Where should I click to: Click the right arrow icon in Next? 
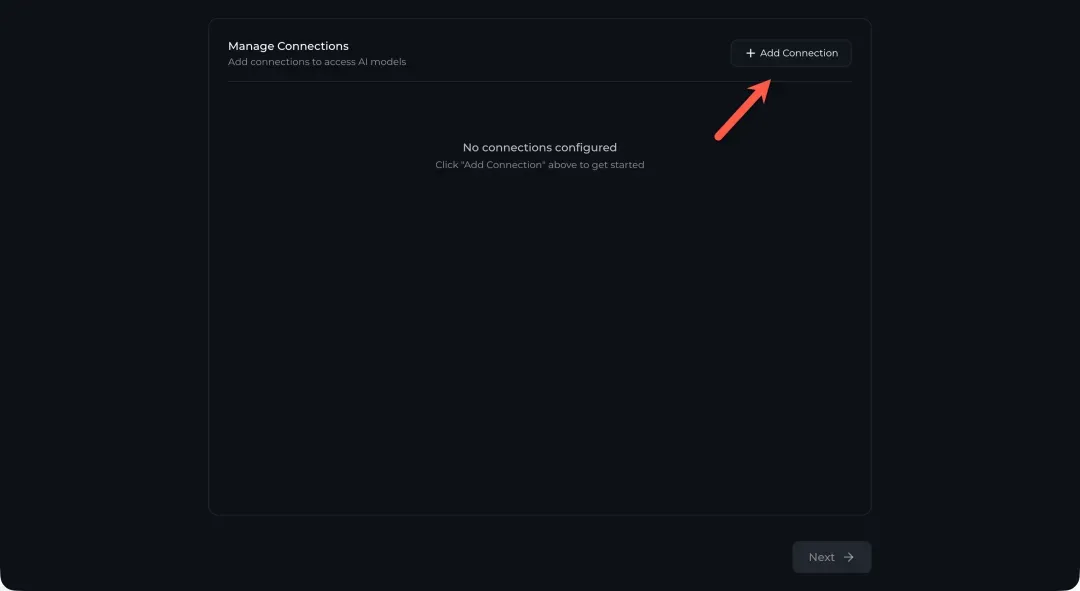pos(849,557)
